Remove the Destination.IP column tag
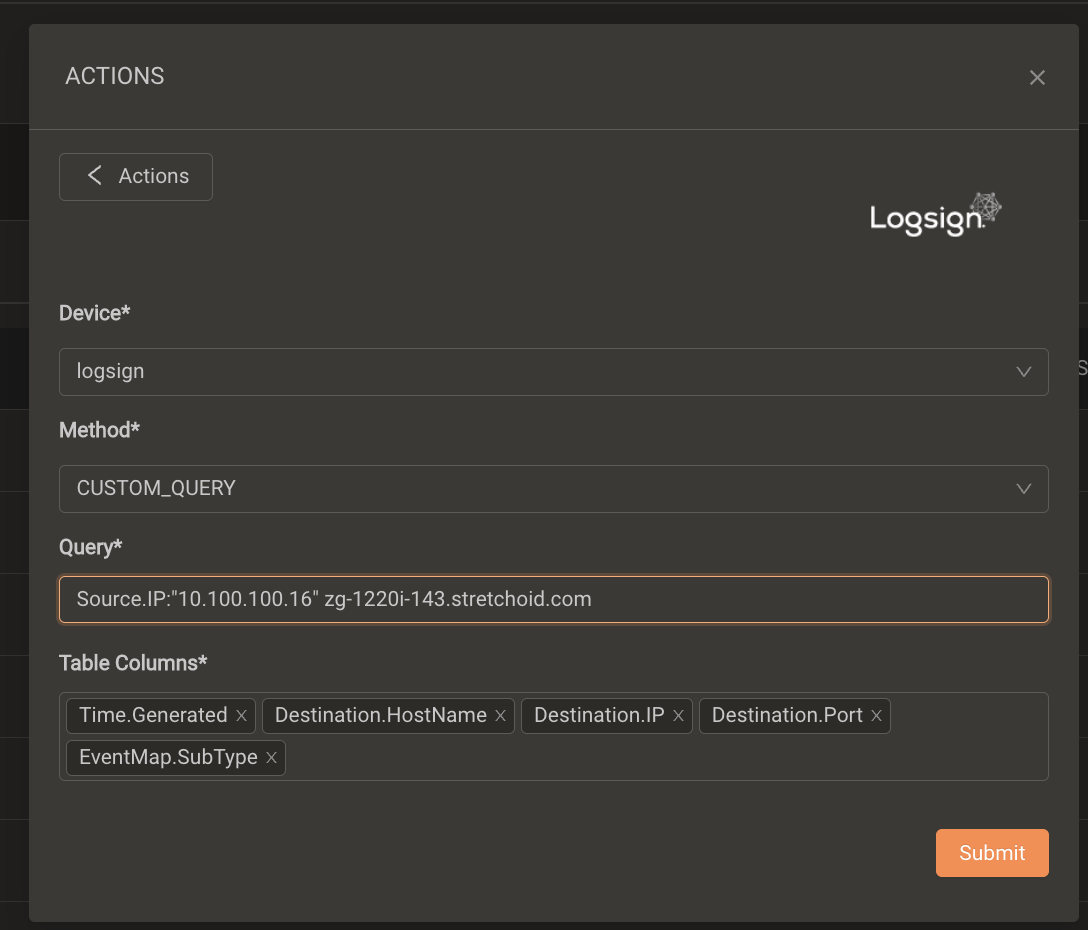1088x930 pixels. [678, 715]
